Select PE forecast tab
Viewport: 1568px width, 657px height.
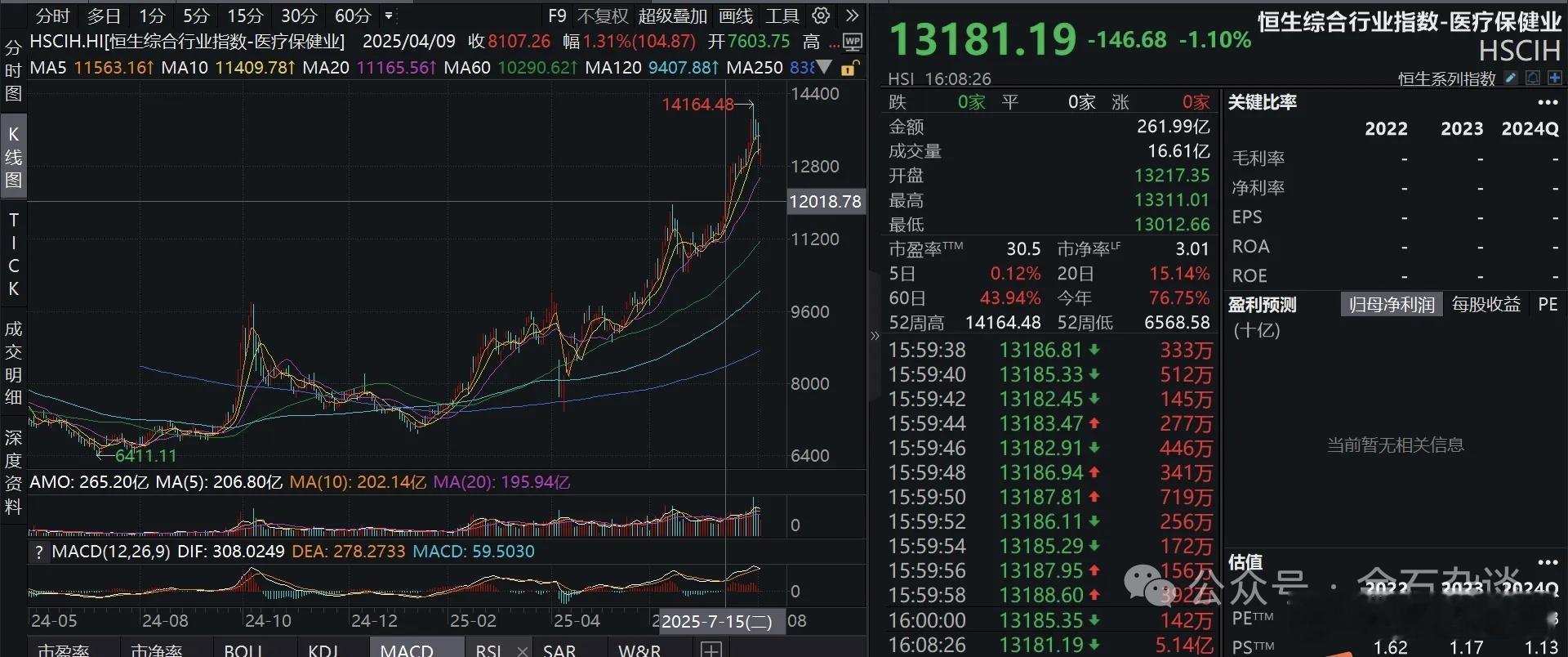tap(1548, 305)
